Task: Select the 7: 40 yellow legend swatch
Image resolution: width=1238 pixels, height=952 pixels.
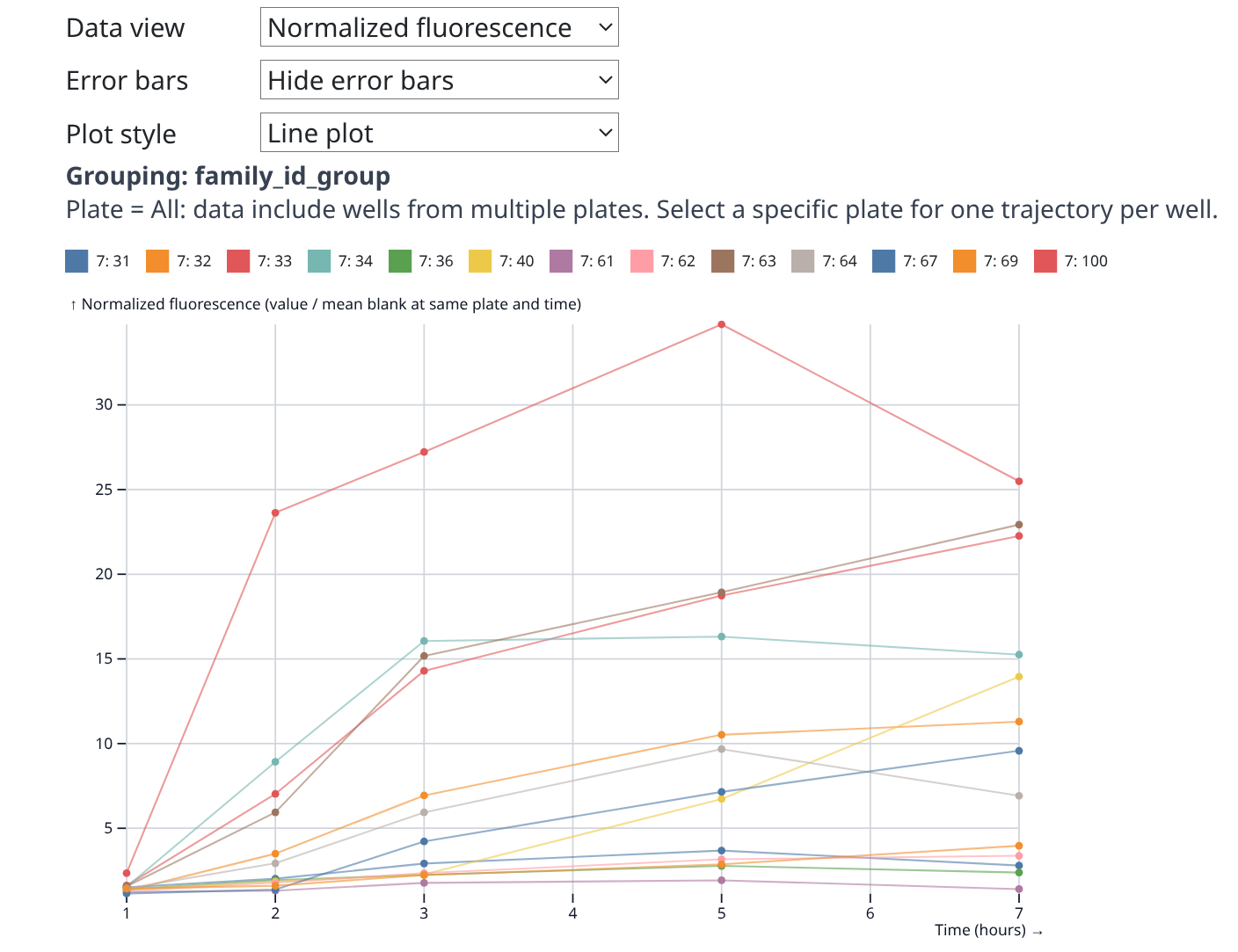Action: pyautogui.click(x=480, y=261)
